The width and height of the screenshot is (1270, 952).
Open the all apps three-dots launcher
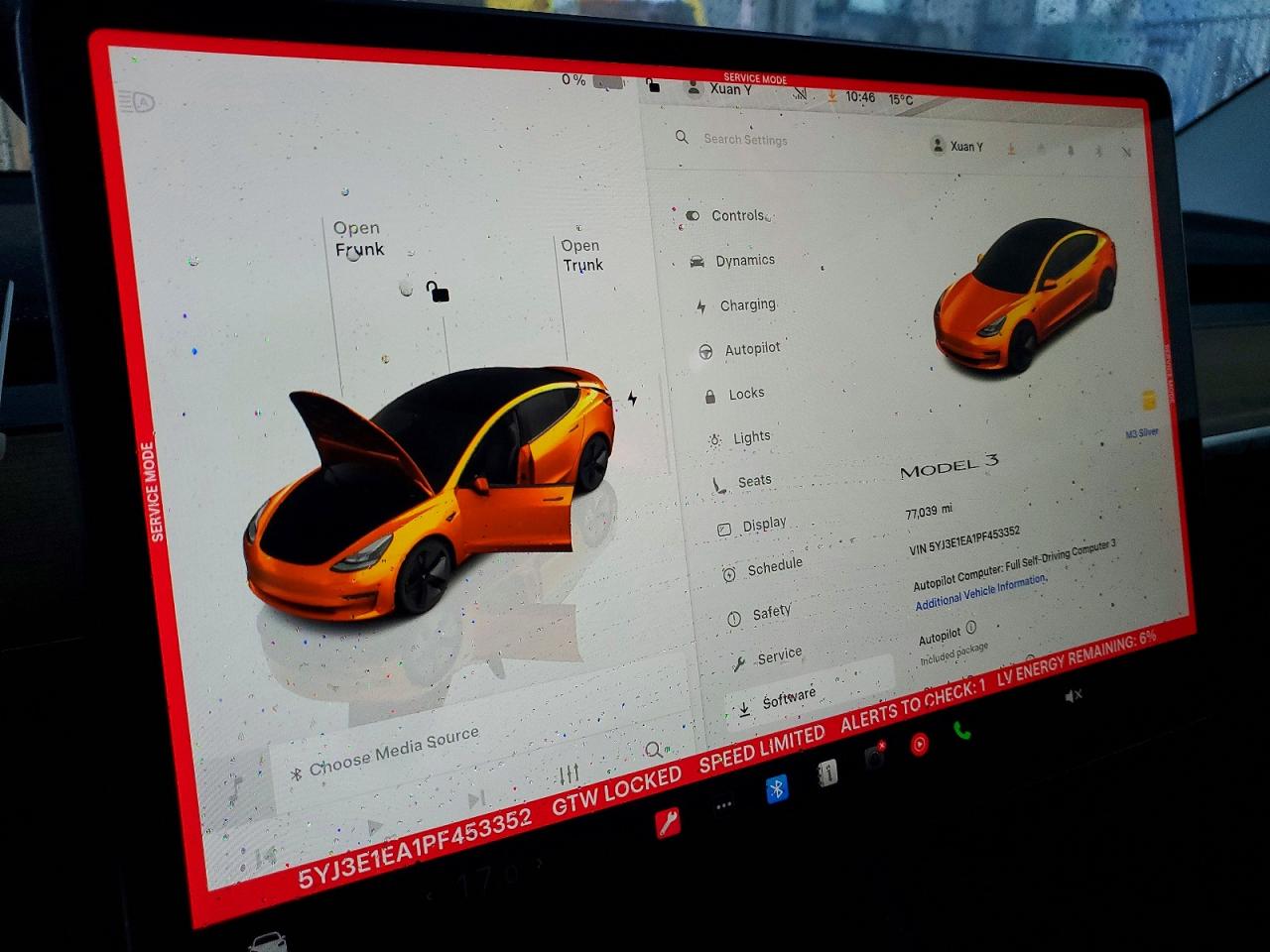coord(724,805)
